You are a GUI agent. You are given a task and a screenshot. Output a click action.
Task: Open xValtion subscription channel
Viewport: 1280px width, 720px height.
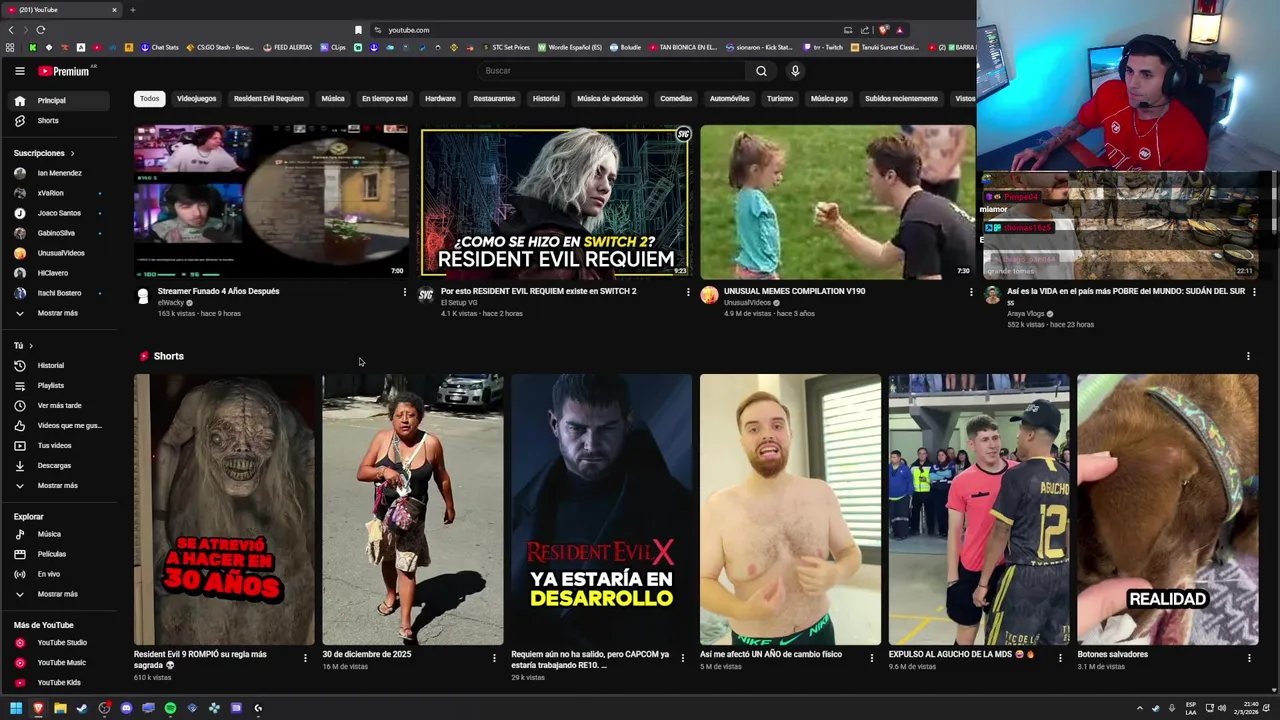(x=59, y=193)
